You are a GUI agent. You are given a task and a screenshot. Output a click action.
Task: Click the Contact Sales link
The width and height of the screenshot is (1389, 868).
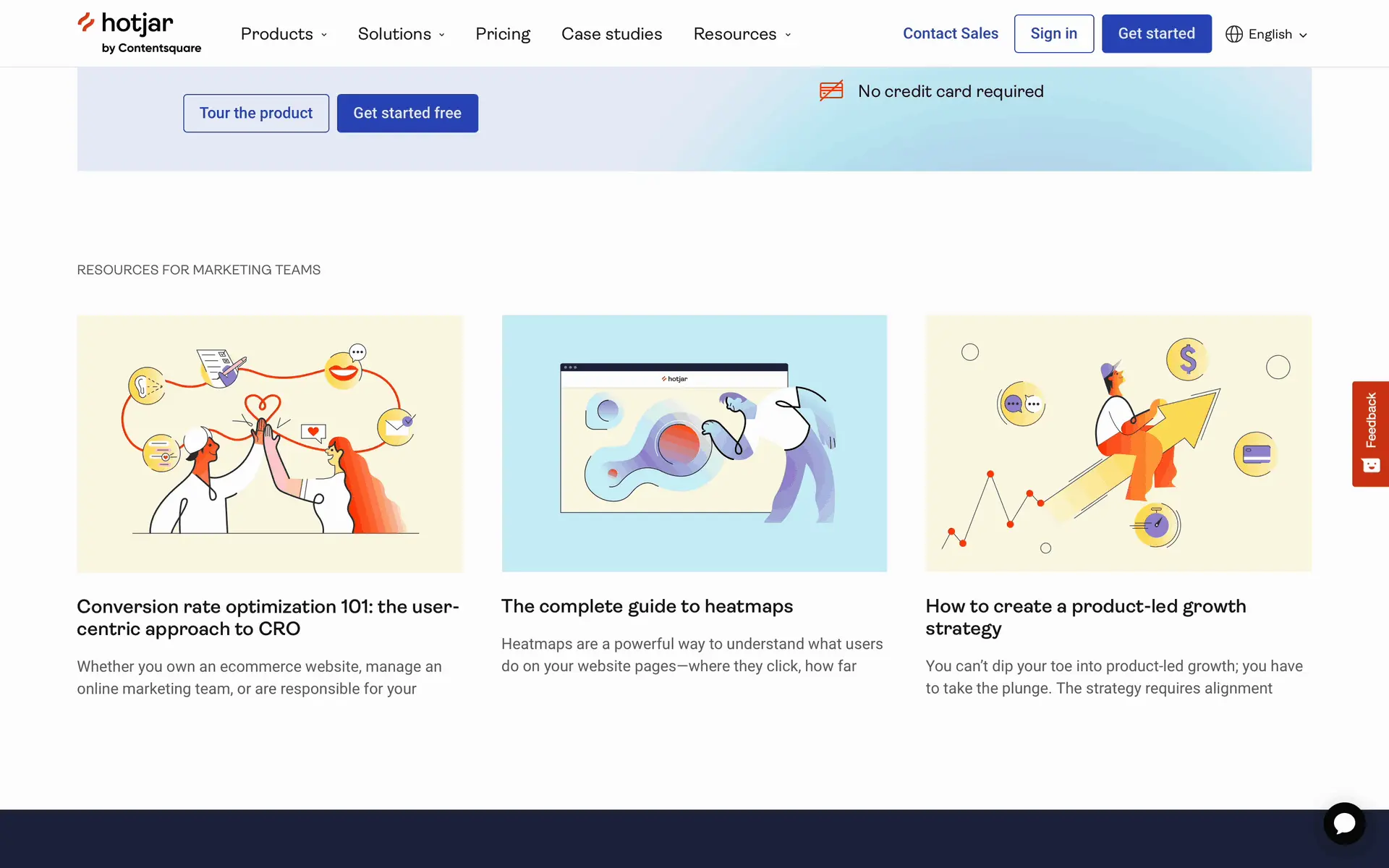click(x=950, y=34)
